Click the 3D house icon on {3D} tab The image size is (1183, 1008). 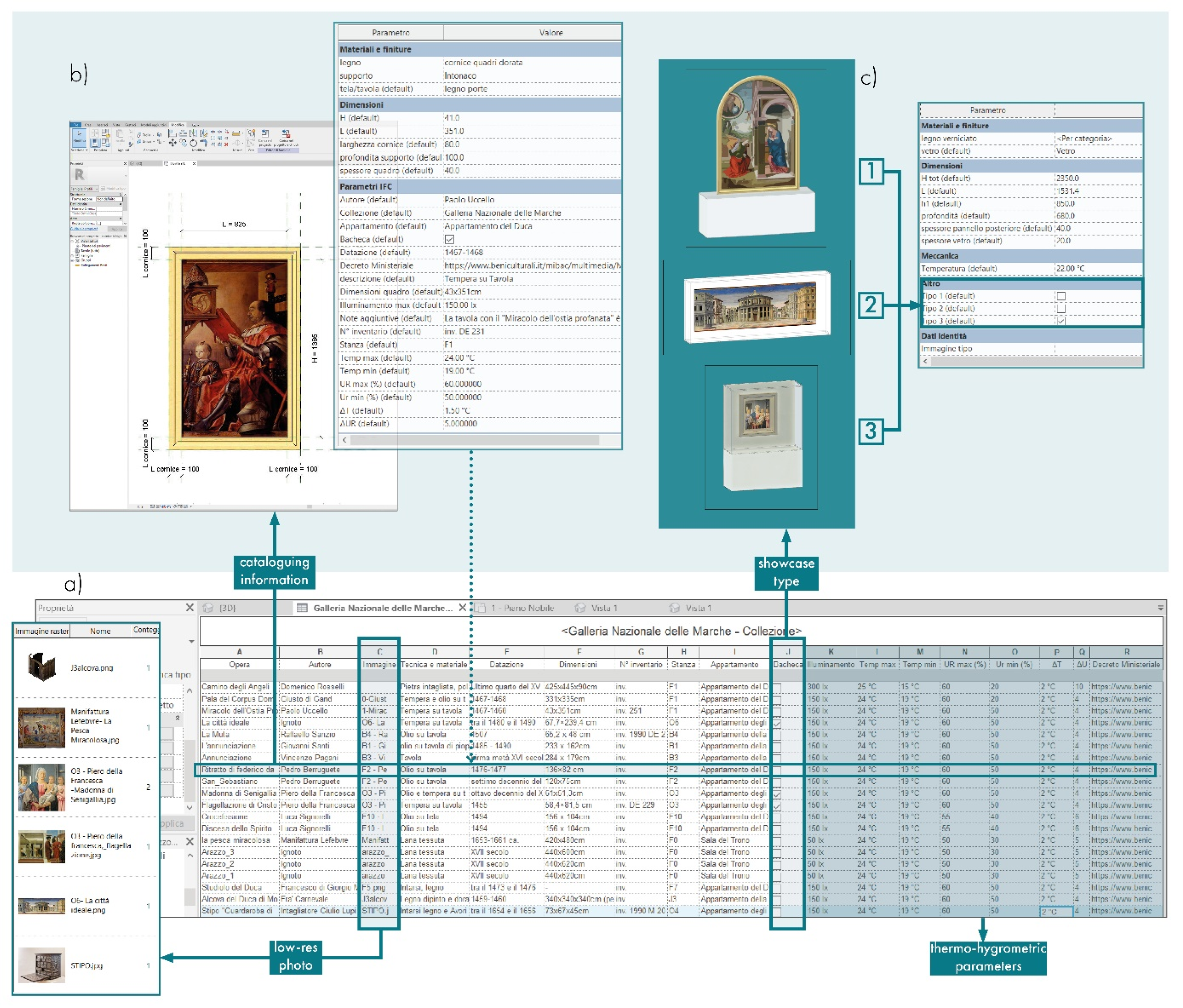[x=208, y=608]
